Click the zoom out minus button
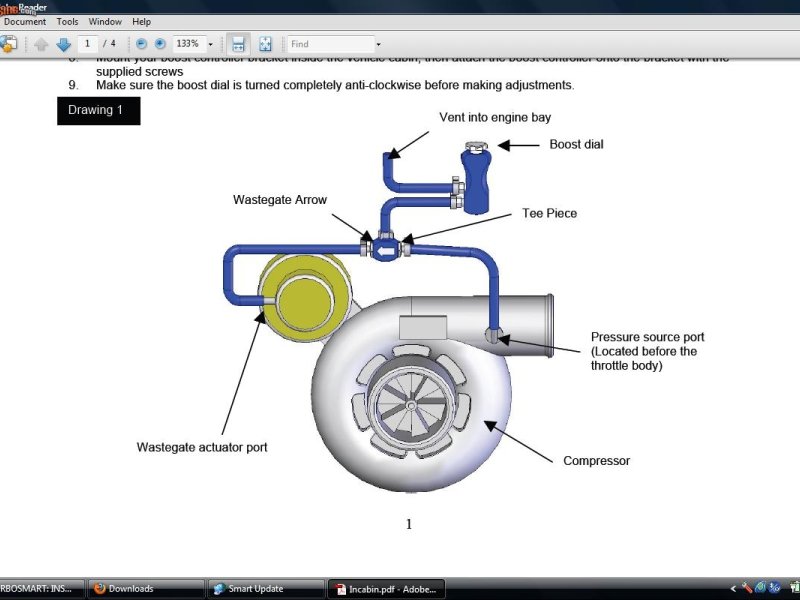This screenshot has width=800, height=600. coord(141,44)
